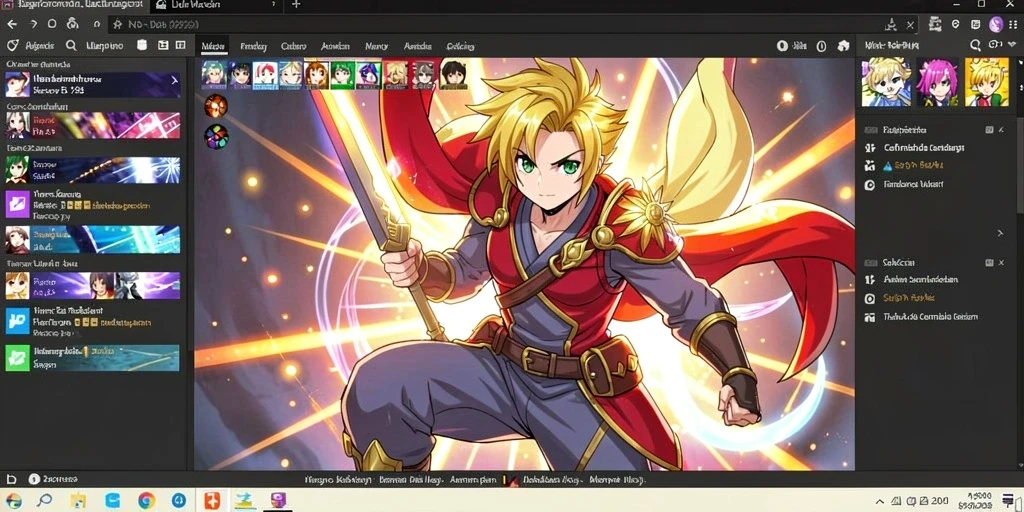Select the first underlined tab above artwork
Viewport: 1024px width, 512px height.
pos(214,46)
